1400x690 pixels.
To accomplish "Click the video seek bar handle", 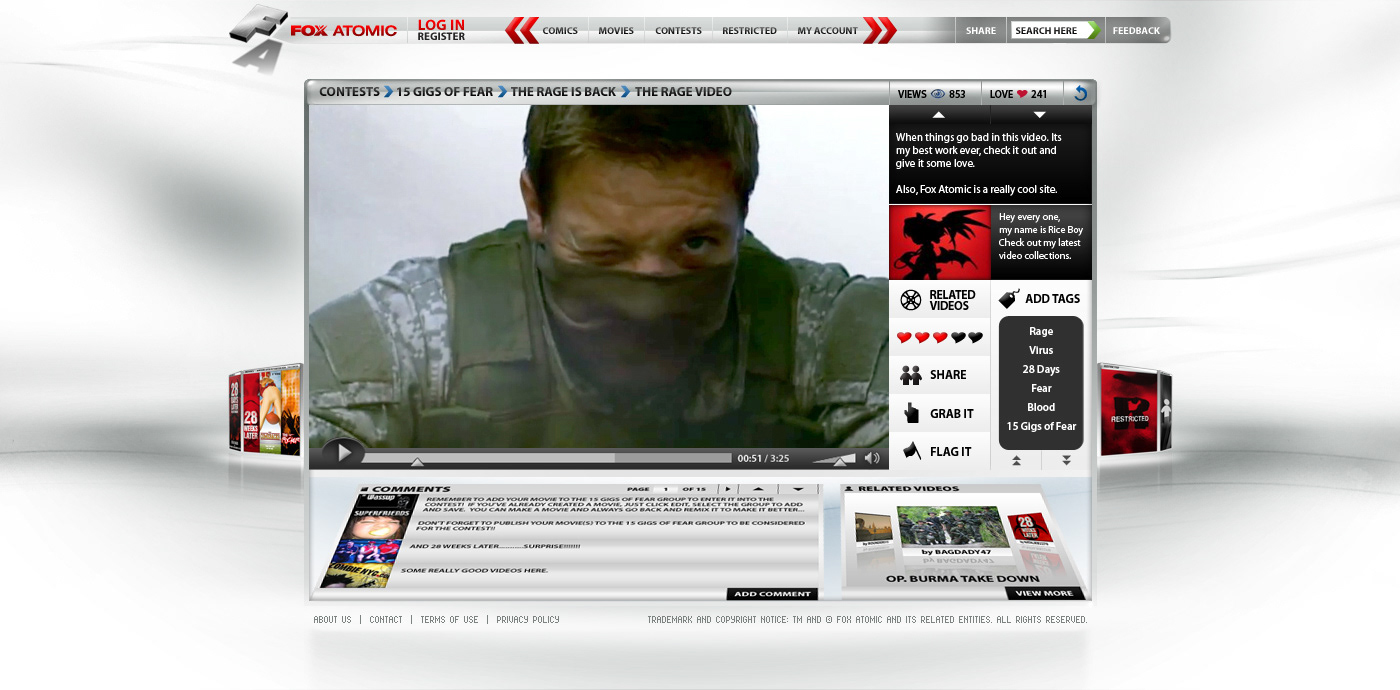I will (x=417, y=461).
